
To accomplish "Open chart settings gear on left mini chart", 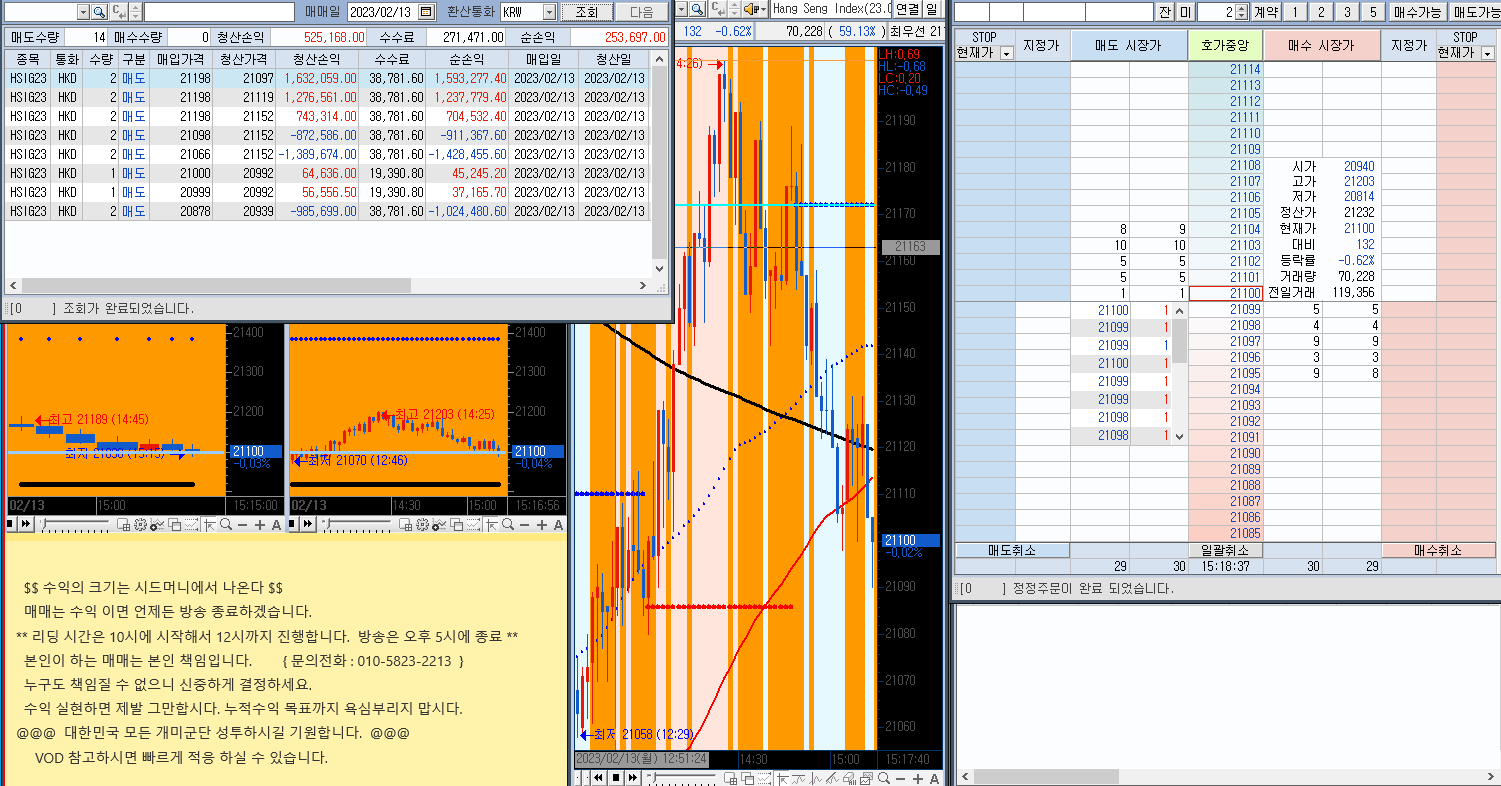I will 140,525.
